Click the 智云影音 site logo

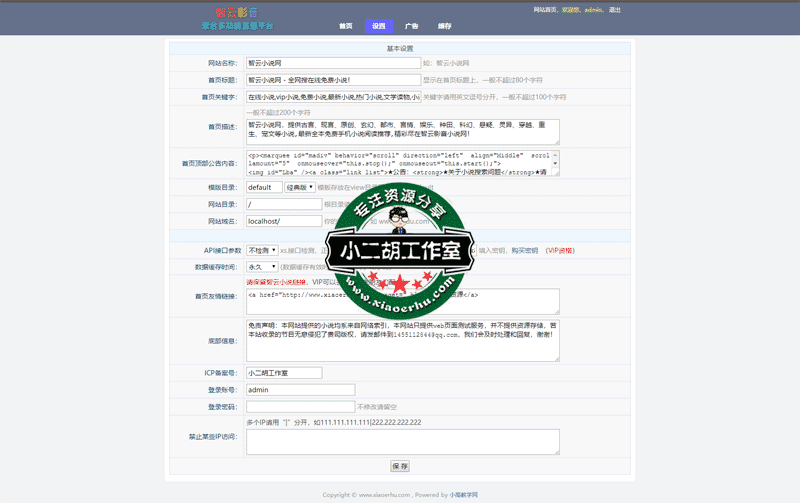[x=237, y=18]
